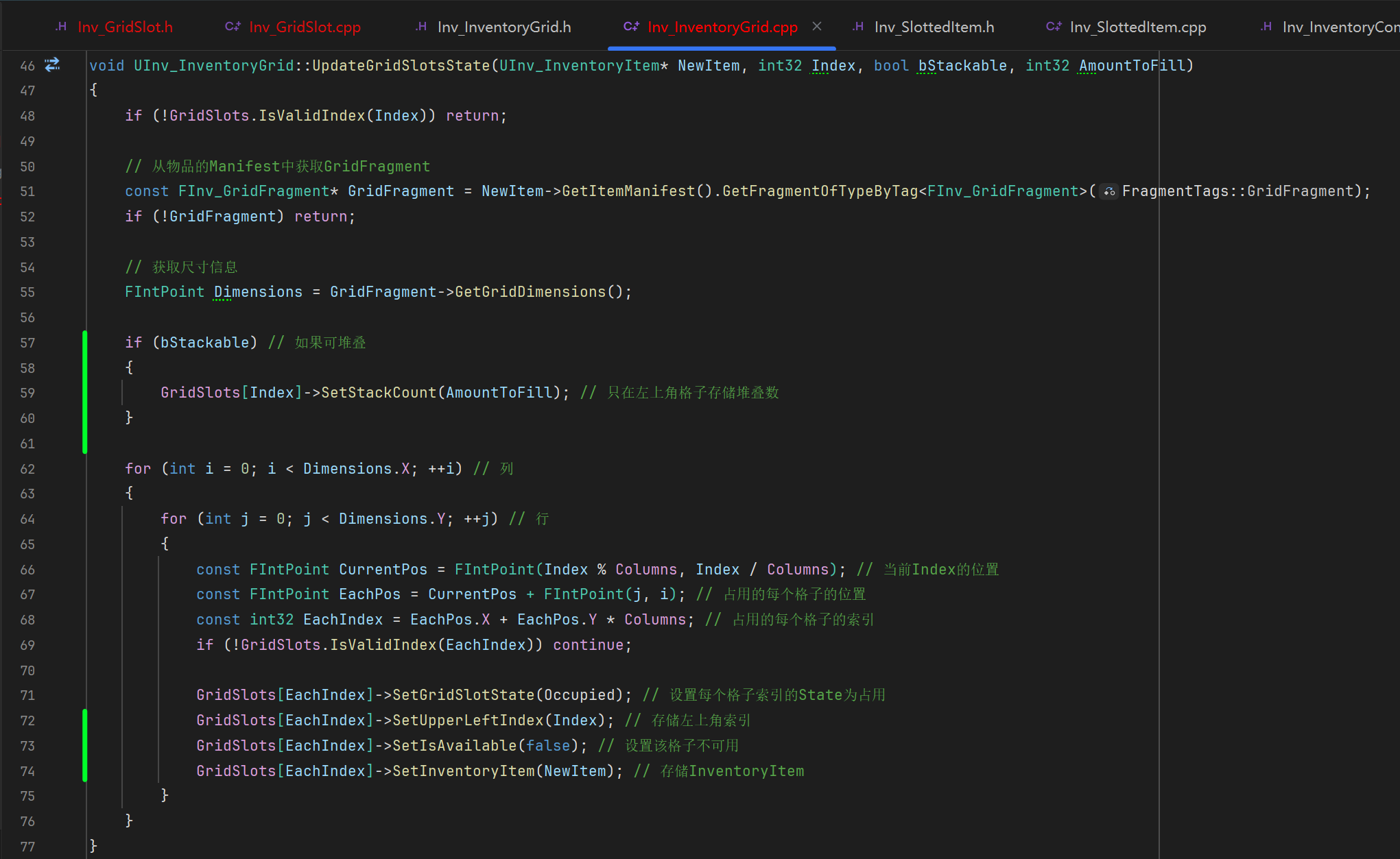
Task: Click the inlay hint icon before FragmentTags::GridFragment
Action: pos(1109,192)
